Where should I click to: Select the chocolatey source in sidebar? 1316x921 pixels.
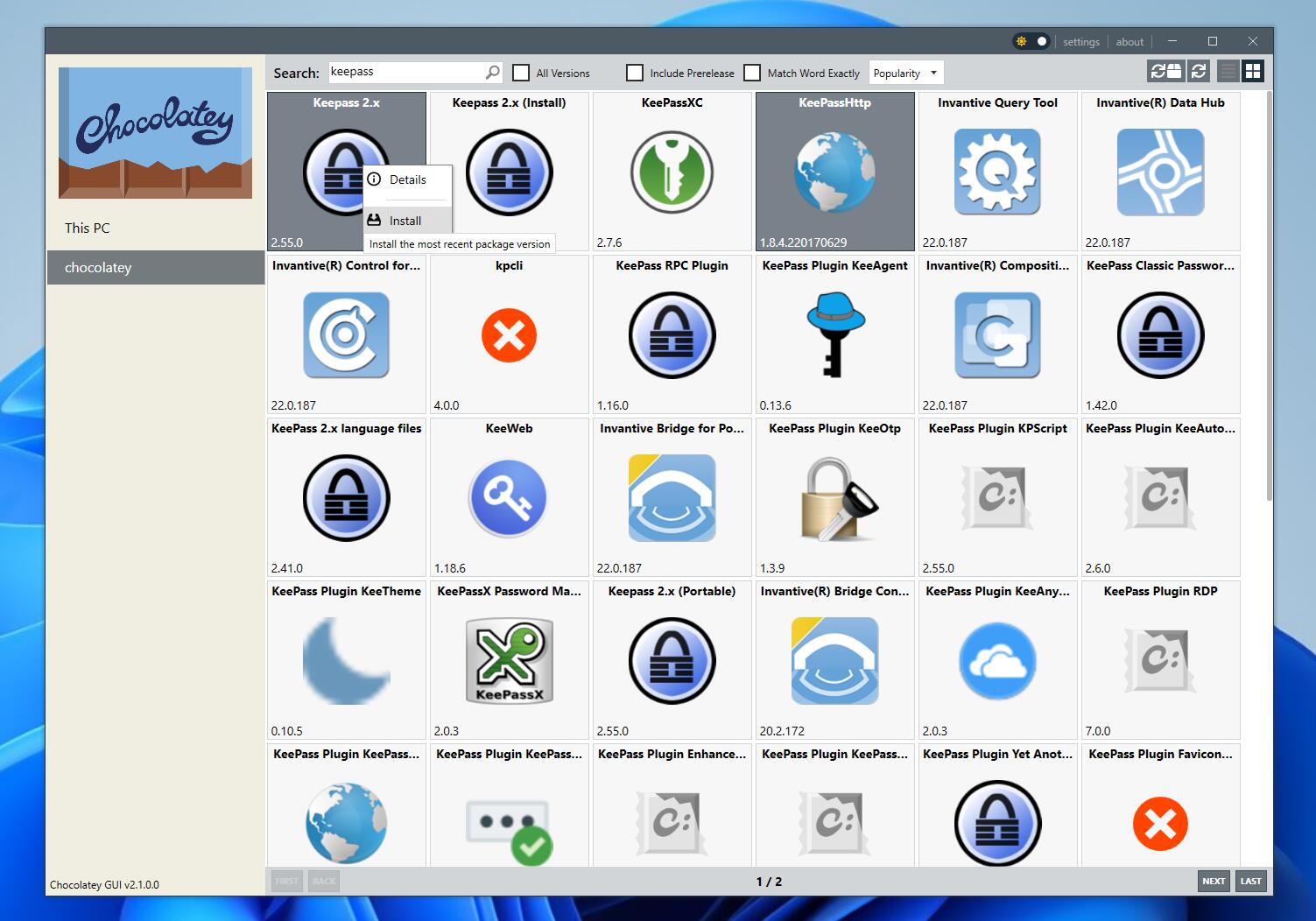click(x=155, y=268)
